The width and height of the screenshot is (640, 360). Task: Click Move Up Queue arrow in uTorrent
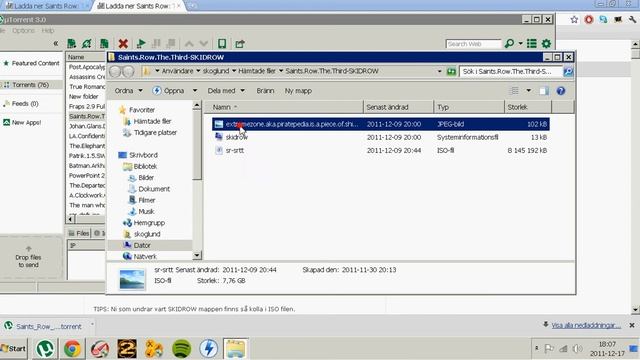(x=189, y=43)
